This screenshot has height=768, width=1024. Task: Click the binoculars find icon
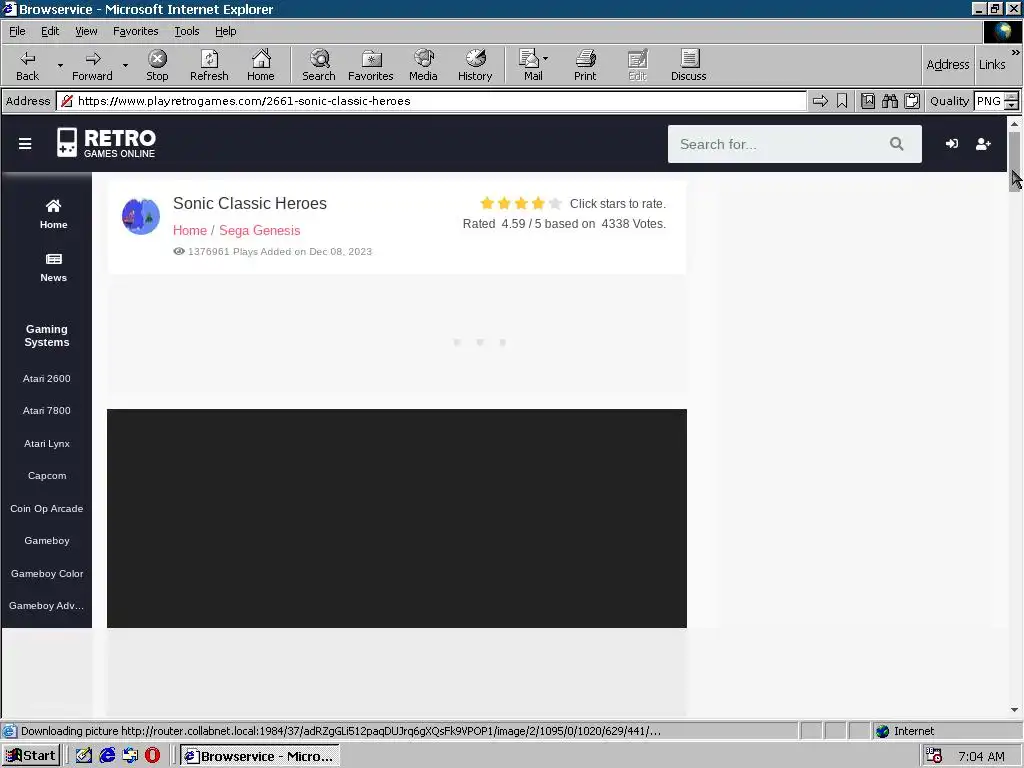[x=889, y=101]
